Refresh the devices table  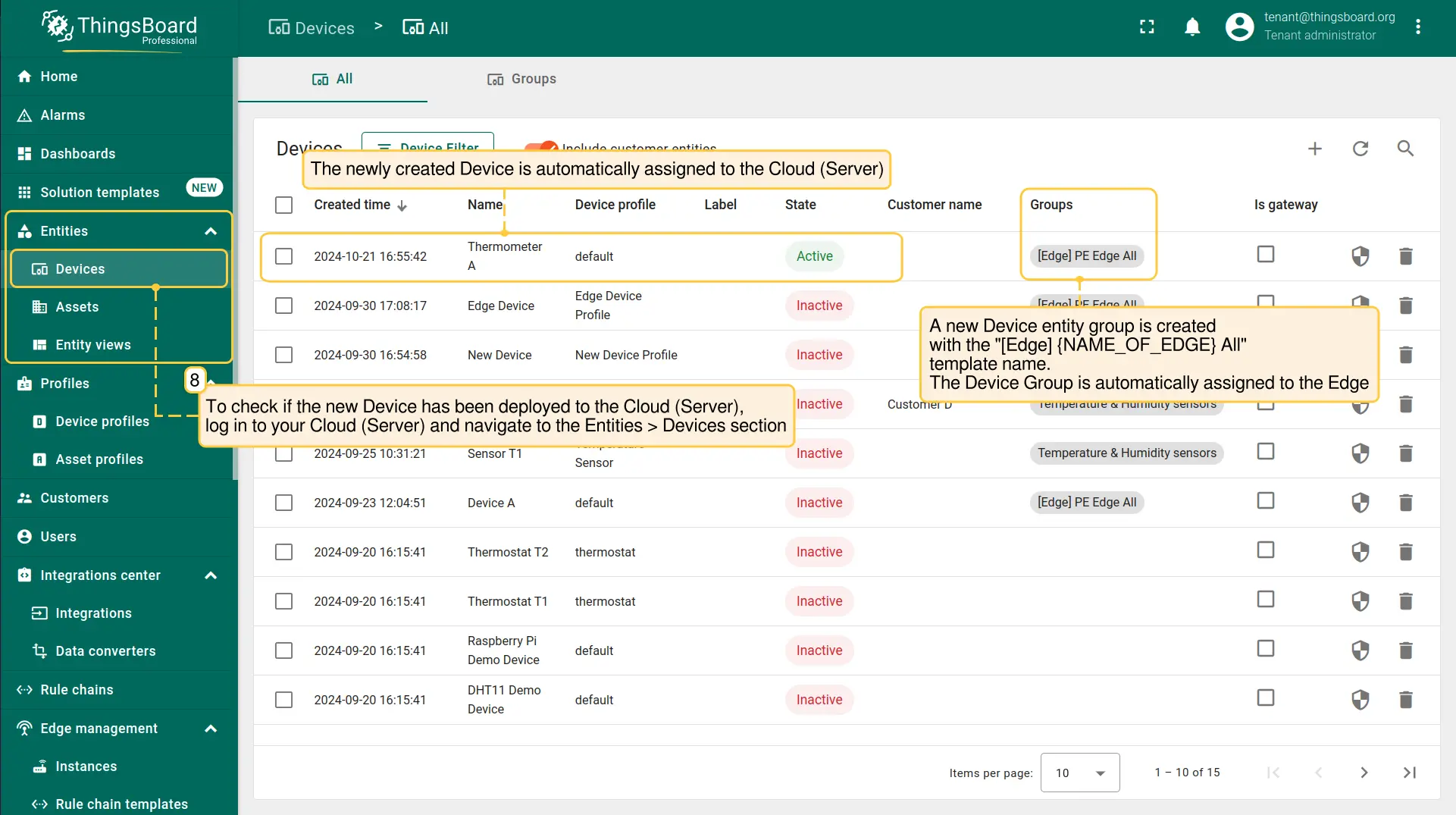click(1360, 149)
